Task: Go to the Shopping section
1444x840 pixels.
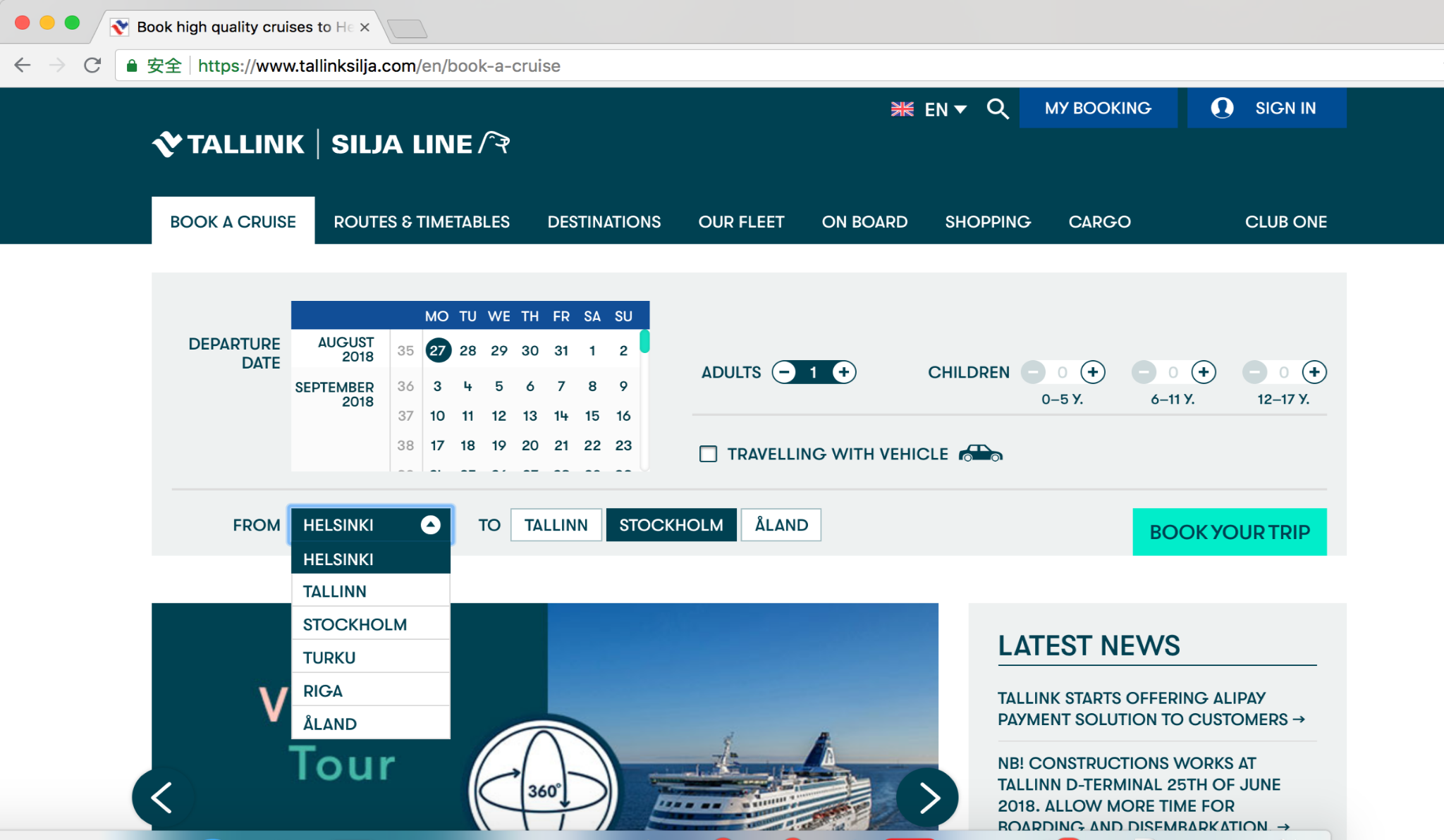Action: coord(988,221)
